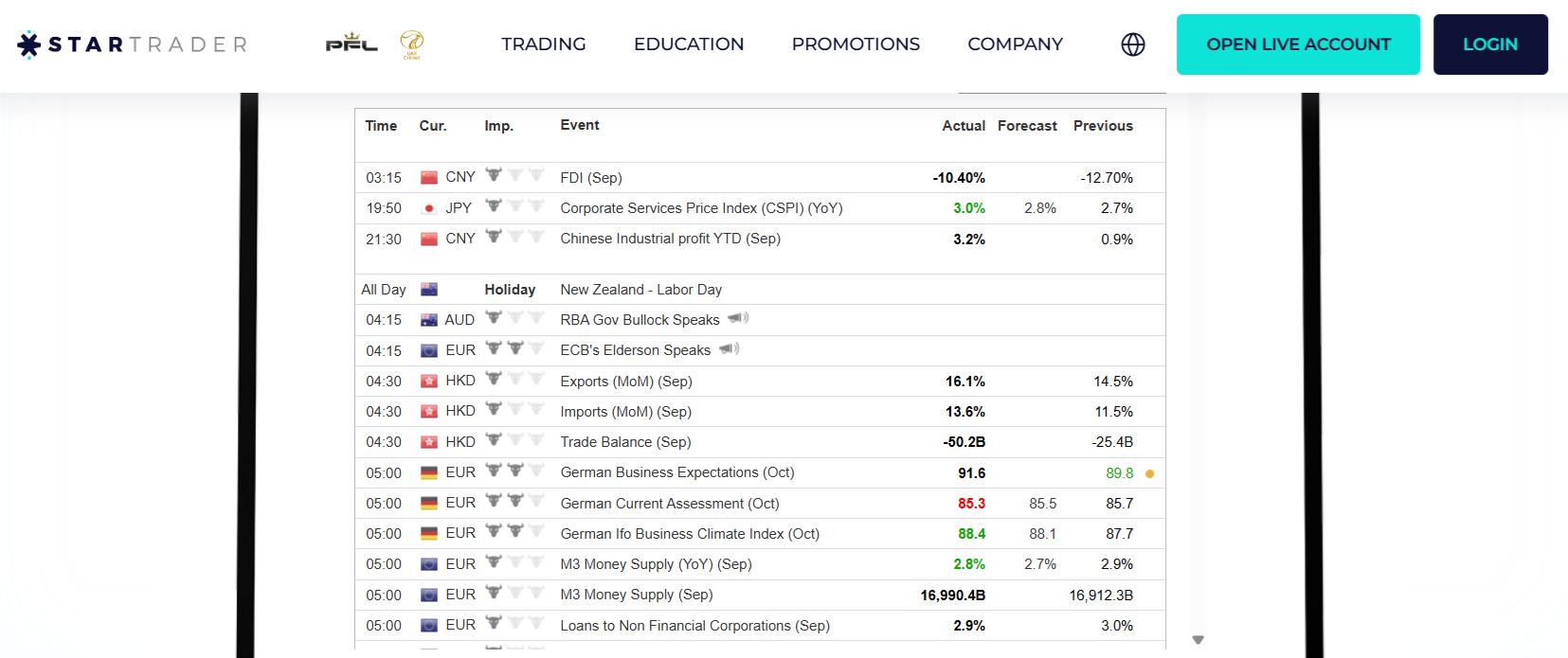Open German Ifo Business Climate Index event

(x=690, y=534)
